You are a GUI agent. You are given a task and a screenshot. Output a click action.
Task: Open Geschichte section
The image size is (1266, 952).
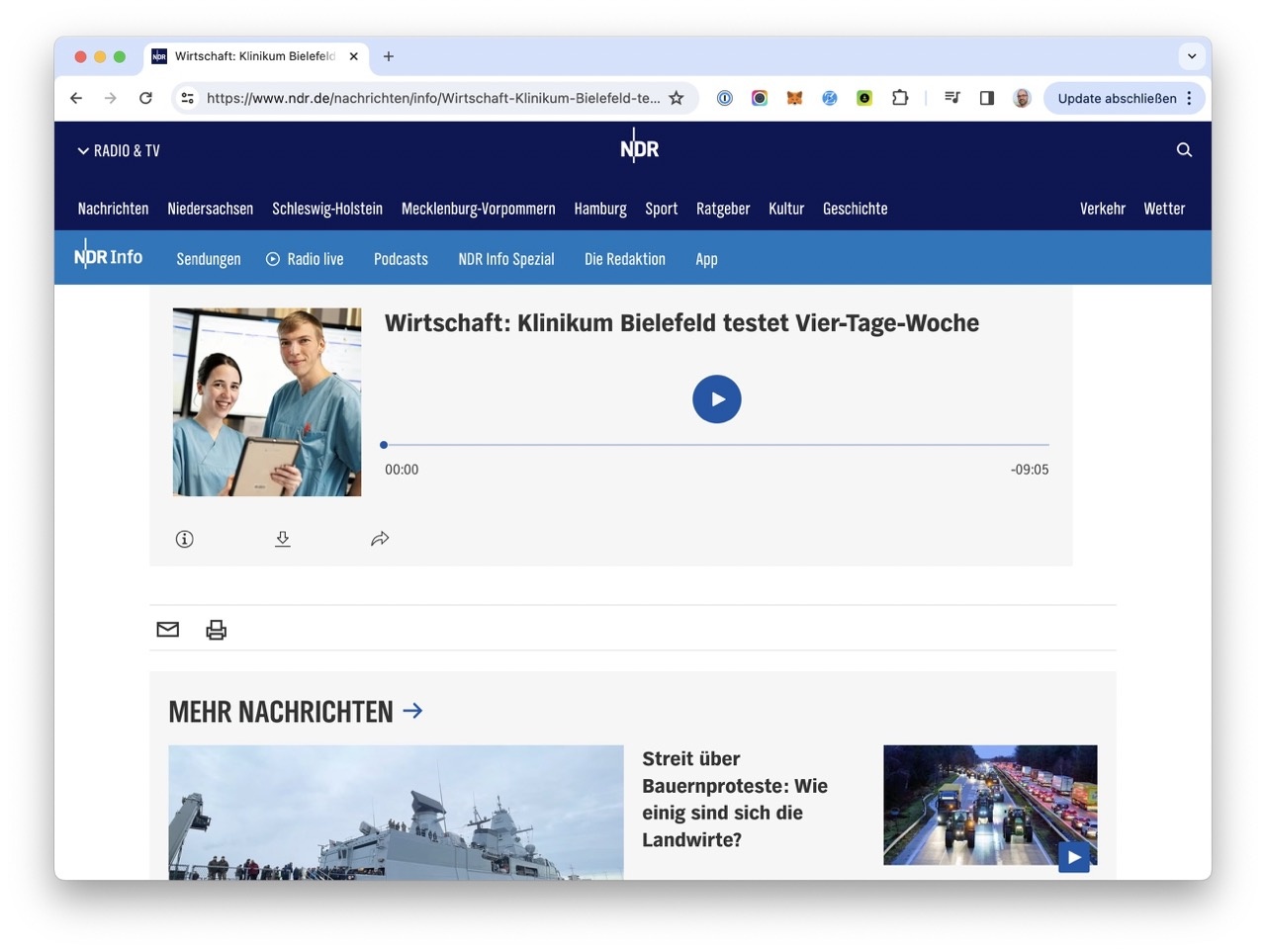856,209
